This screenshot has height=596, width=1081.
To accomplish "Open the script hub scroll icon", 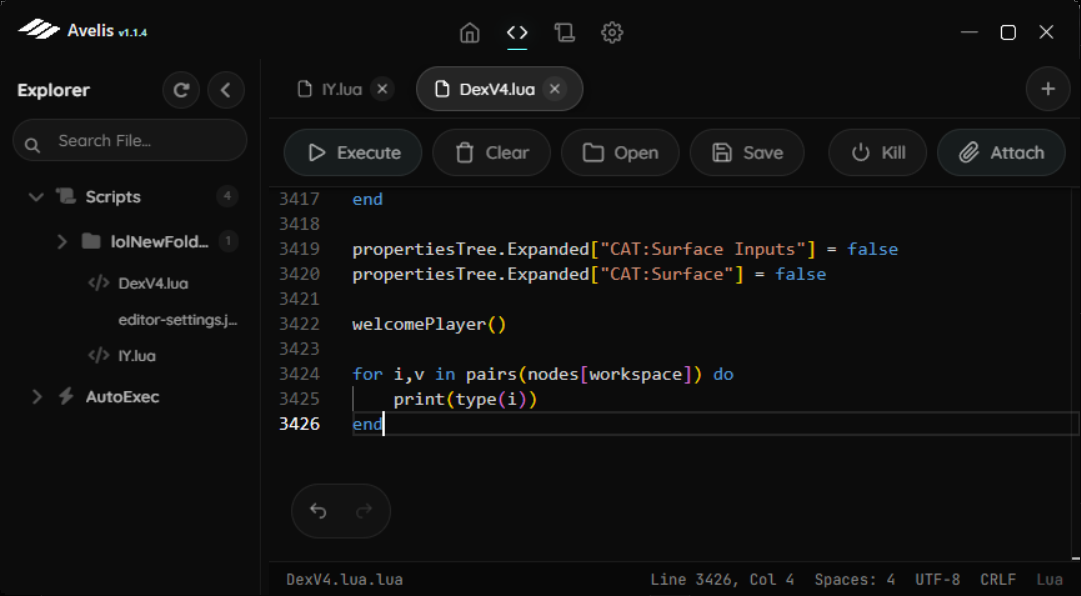I will pyautogui.click(x=565, y=32).
